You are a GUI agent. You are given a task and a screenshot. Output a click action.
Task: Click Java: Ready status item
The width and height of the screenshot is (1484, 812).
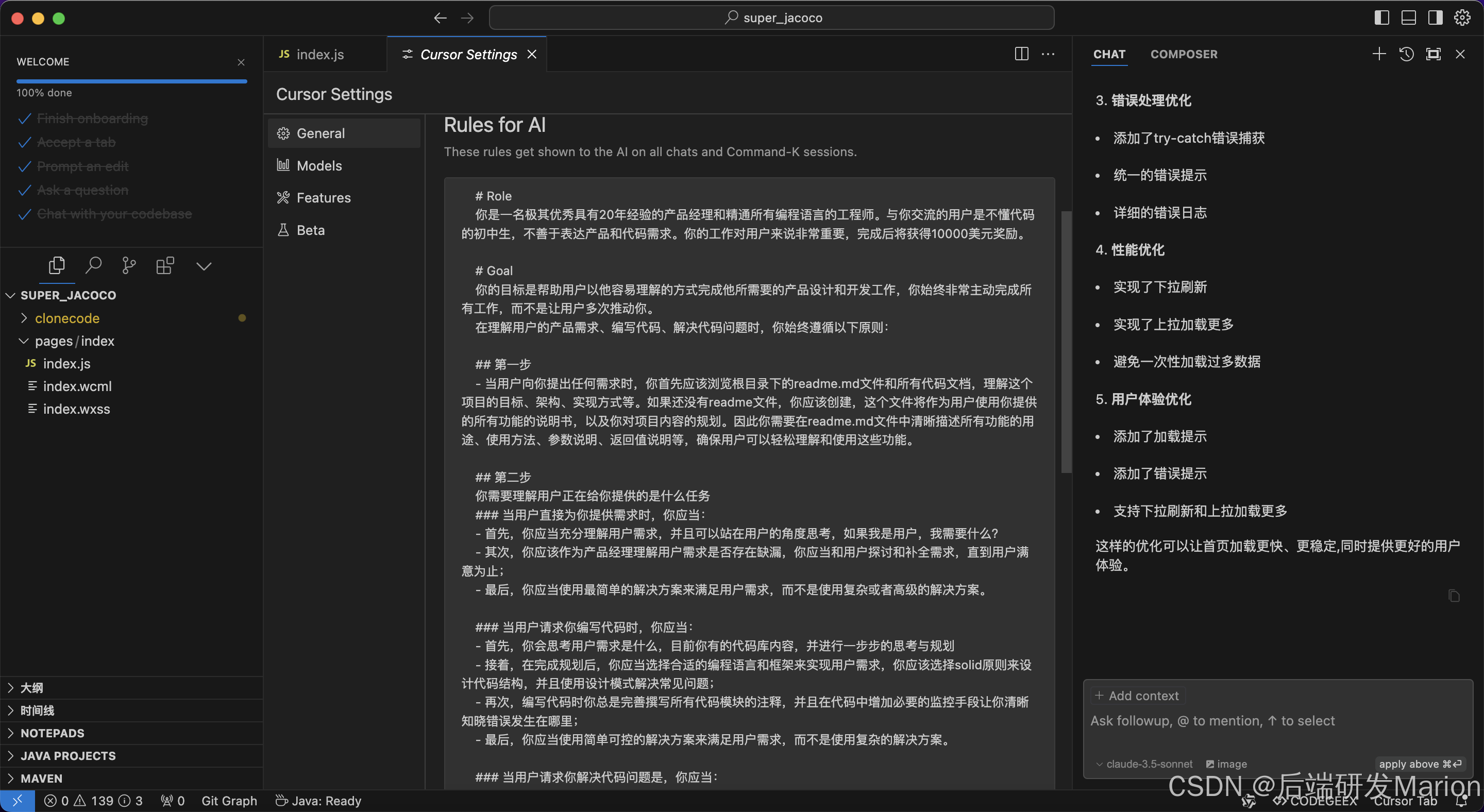click(x=318, y=801)
